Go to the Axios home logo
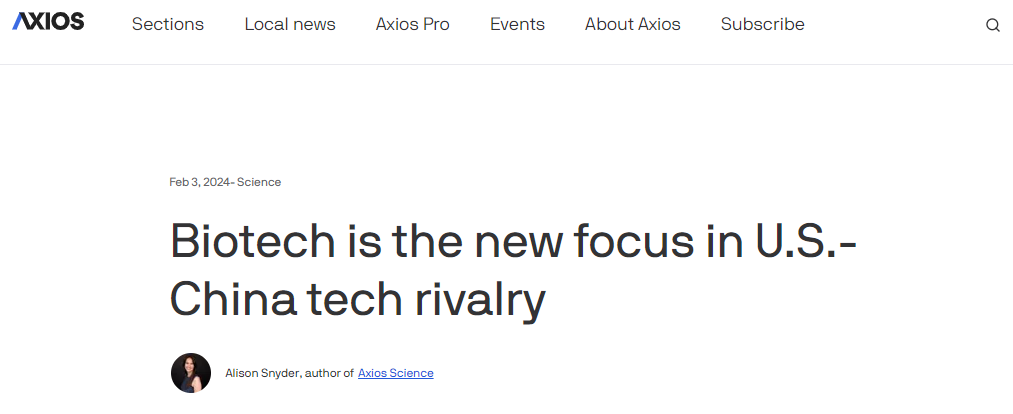 [48, 21]
